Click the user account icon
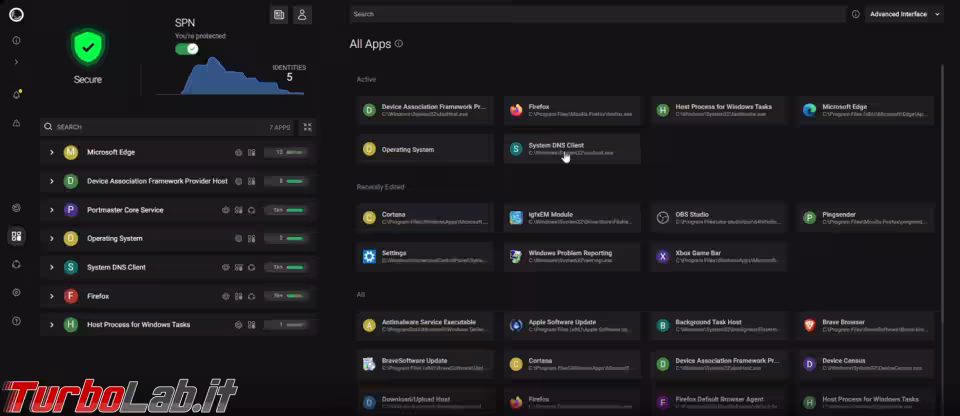The height and width of the screenshot is (416, 960). [x=302, y=14]
